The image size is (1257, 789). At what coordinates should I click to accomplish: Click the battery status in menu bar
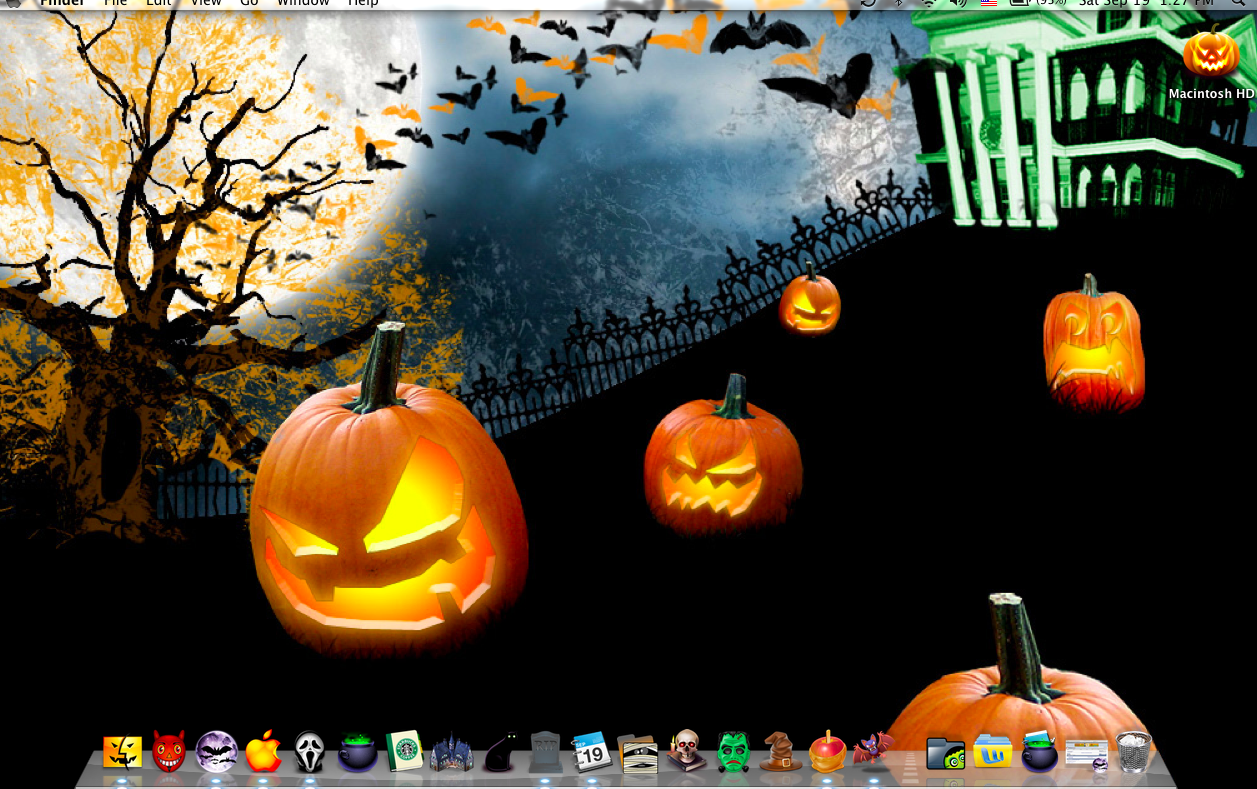[x=1037, y=3]
